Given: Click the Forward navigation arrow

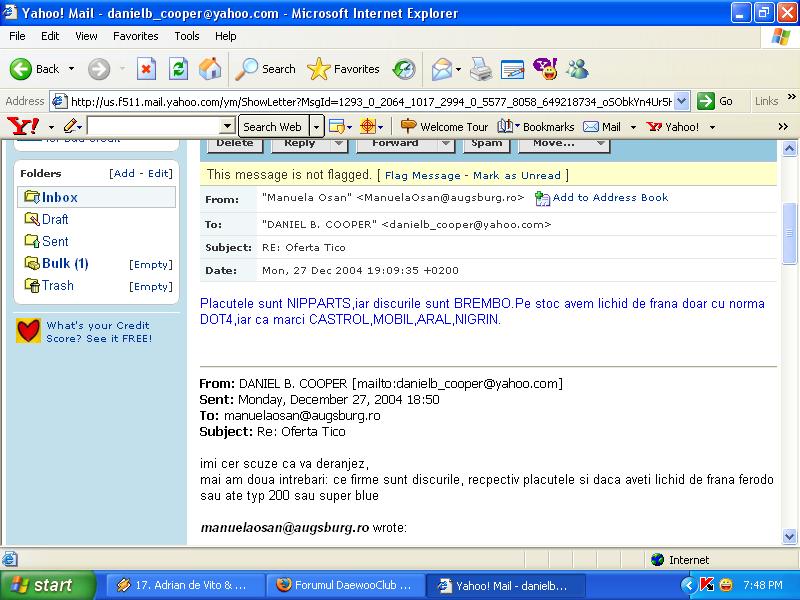Looking at the screenshot, I should click(x=99, y=69).
